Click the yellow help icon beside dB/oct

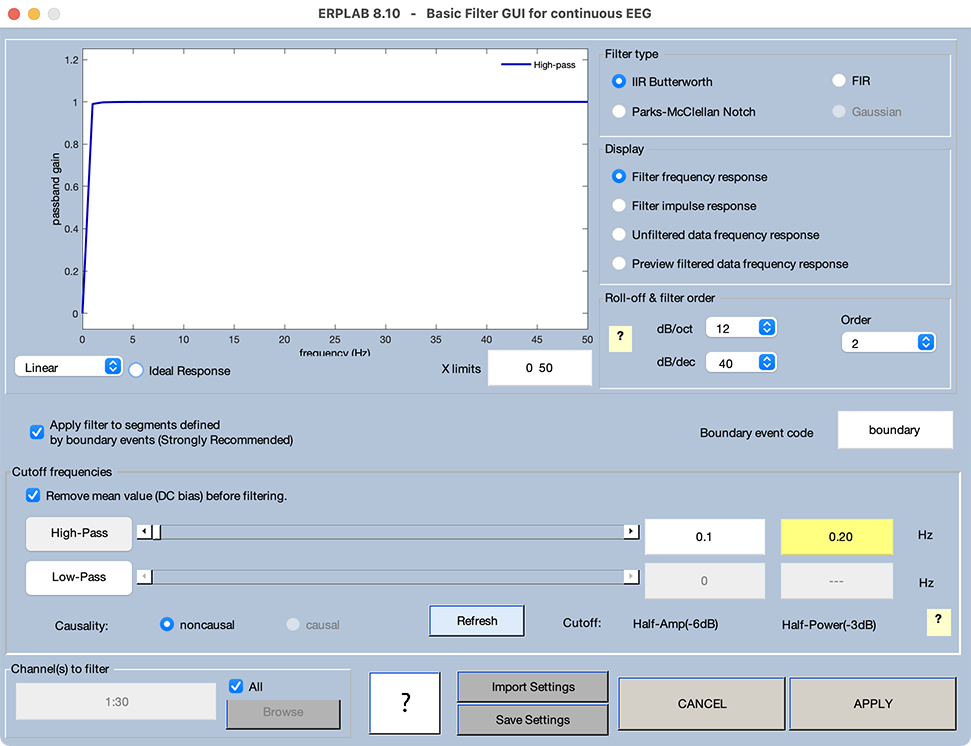pyautogui.click(x=619, y=337)
